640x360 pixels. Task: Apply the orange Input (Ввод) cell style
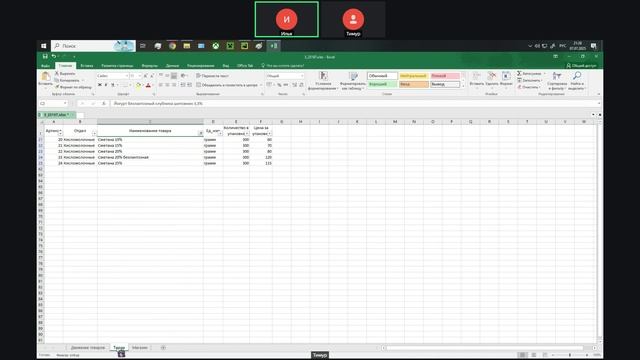coord(413,84)
